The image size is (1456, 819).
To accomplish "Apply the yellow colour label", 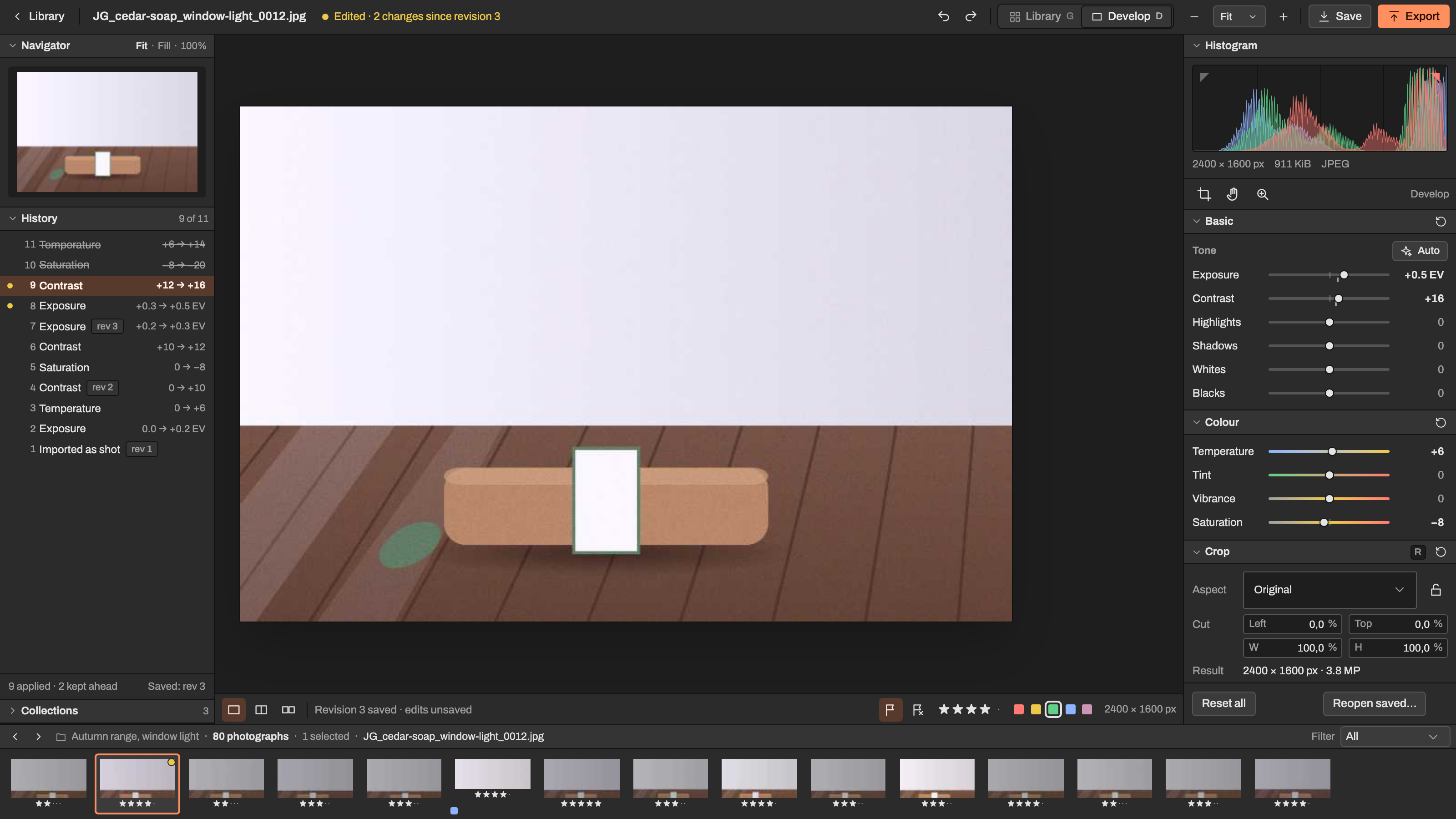I will [1036, 709].
